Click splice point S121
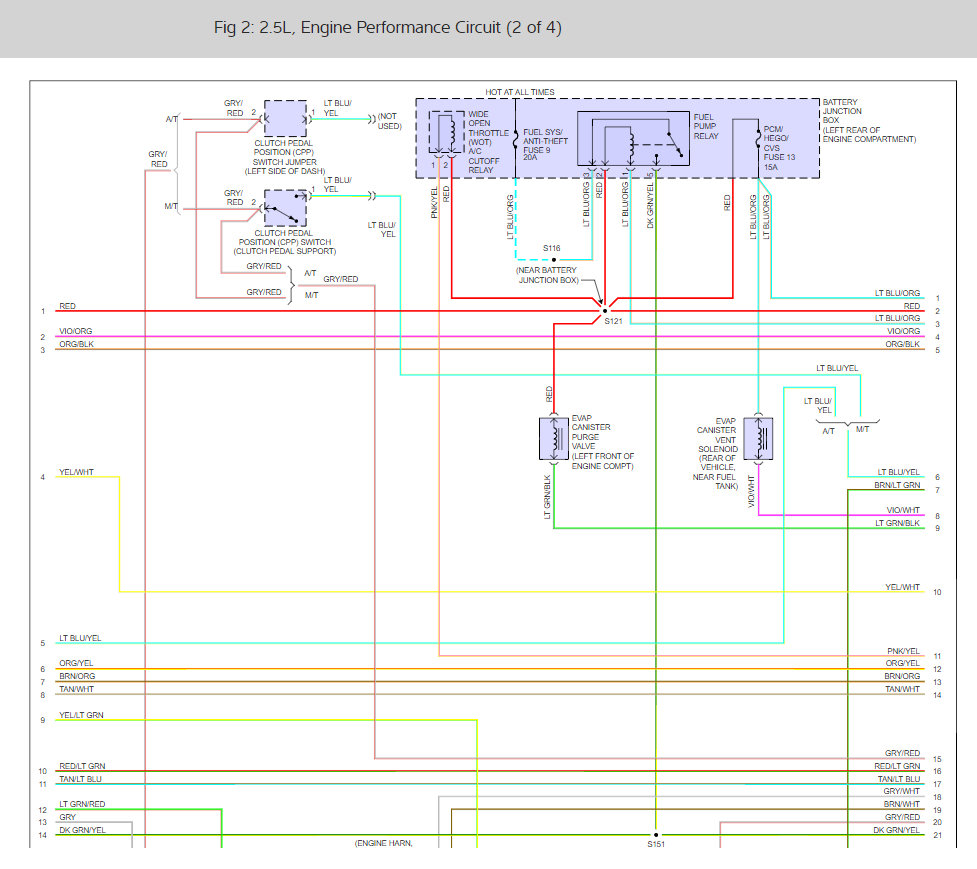Screen dimensions: 977x869 click(604, 310)
